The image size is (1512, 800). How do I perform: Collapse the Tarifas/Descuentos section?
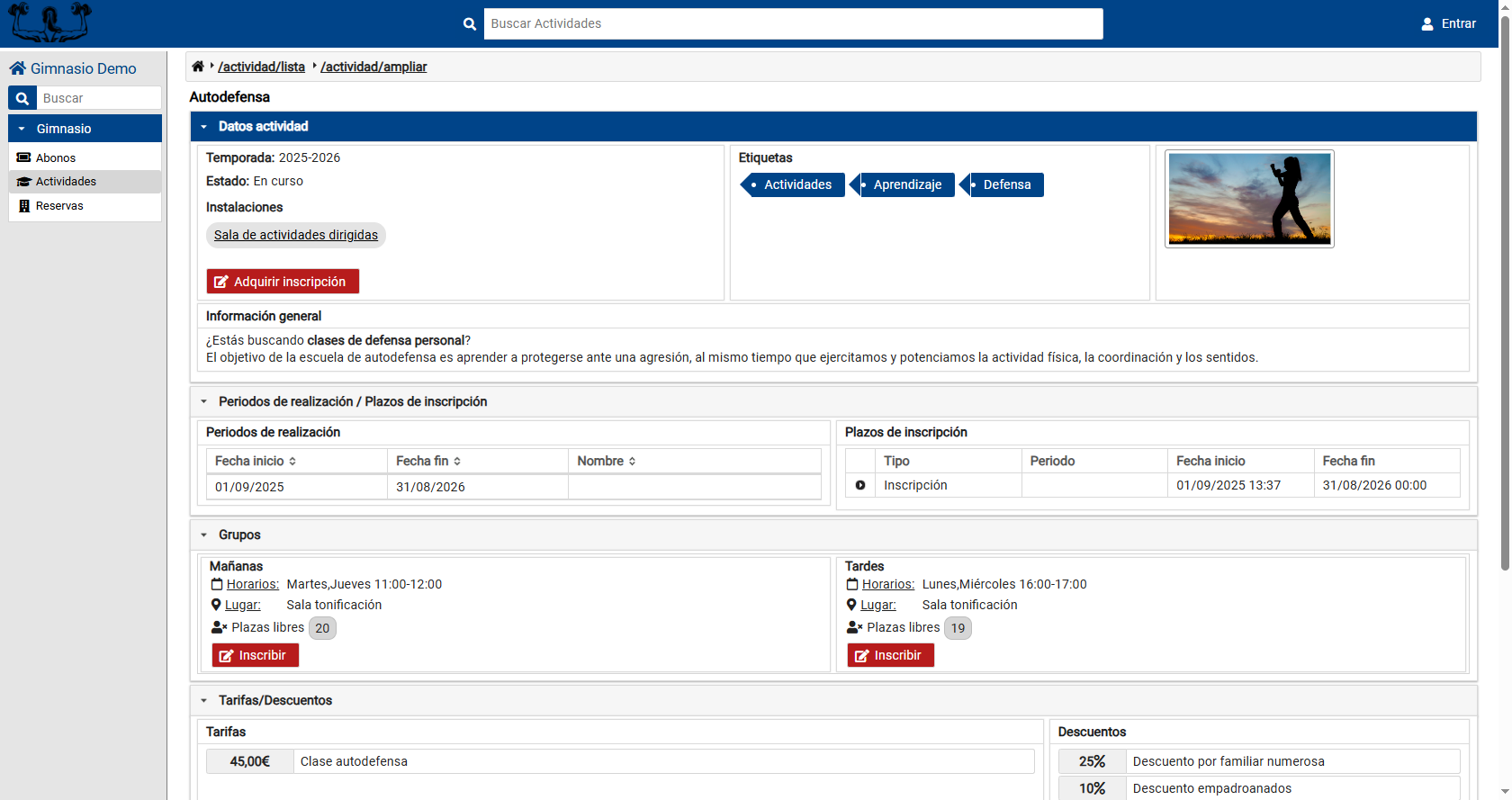(x=204, y=700)
